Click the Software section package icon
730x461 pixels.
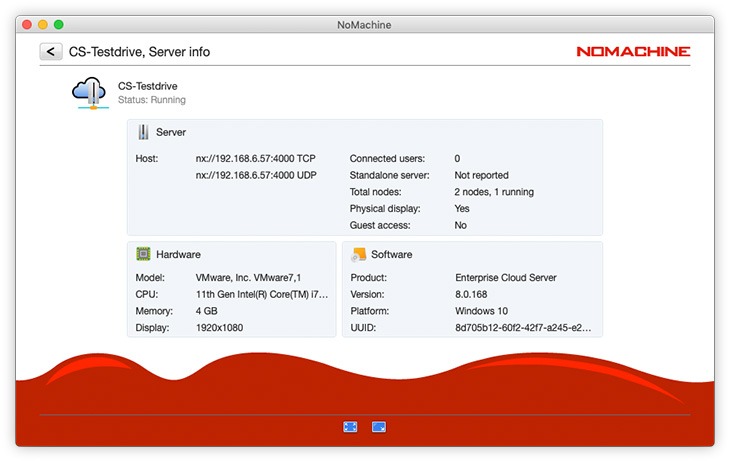(359, 254)
